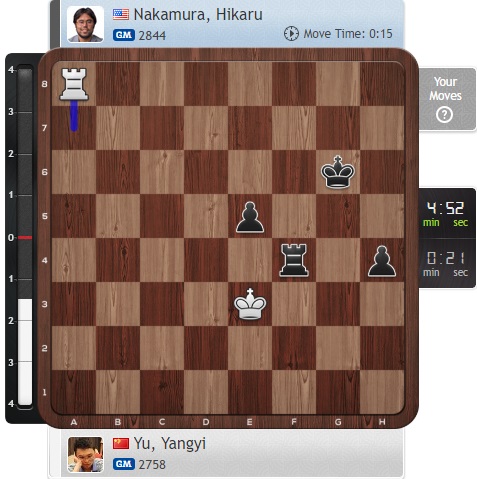The width and height of the screenshot is (477, 479).
Task: Open Yu, Yangyi player name
Action: (170, 444)
